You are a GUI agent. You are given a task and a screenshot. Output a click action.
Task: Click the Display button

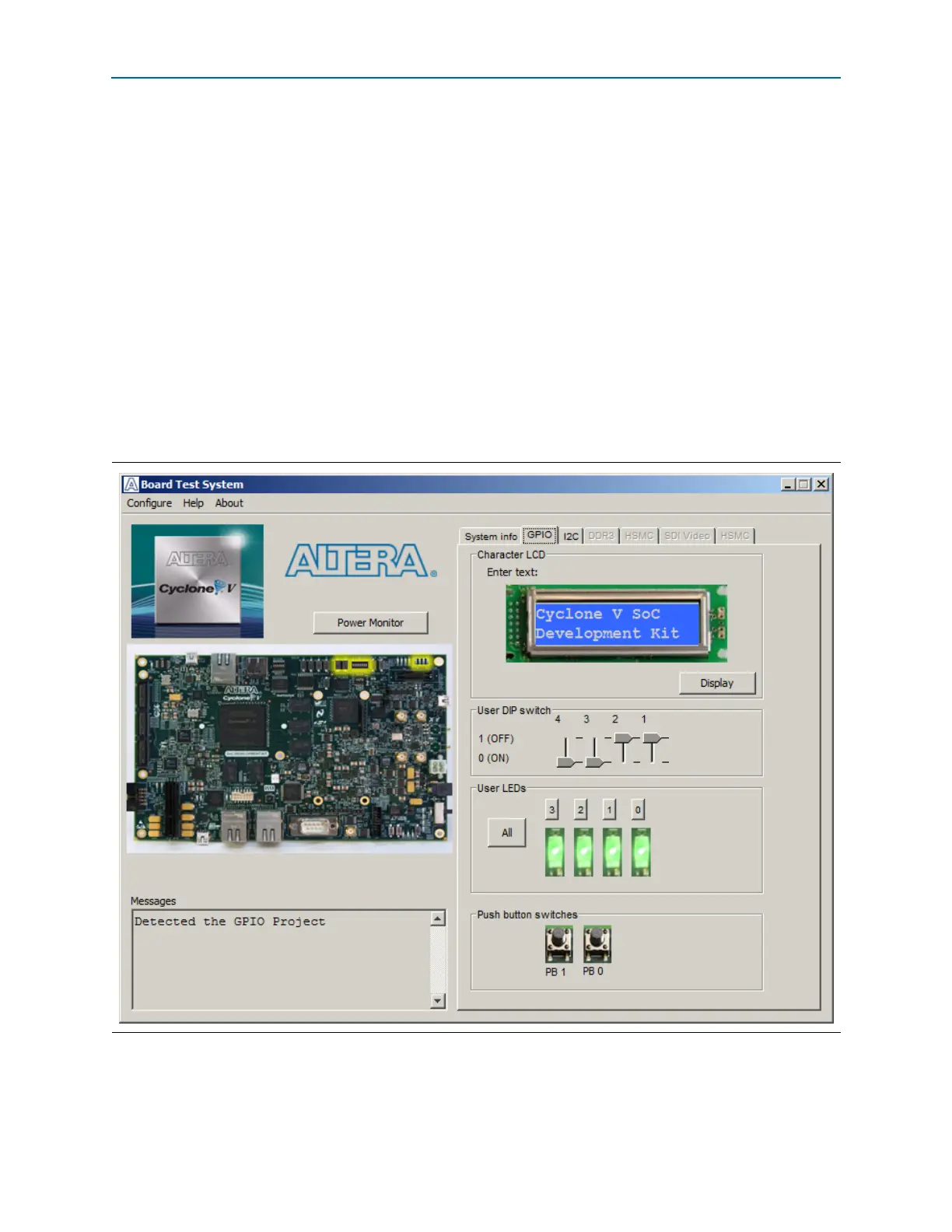[x=717, y=683]
